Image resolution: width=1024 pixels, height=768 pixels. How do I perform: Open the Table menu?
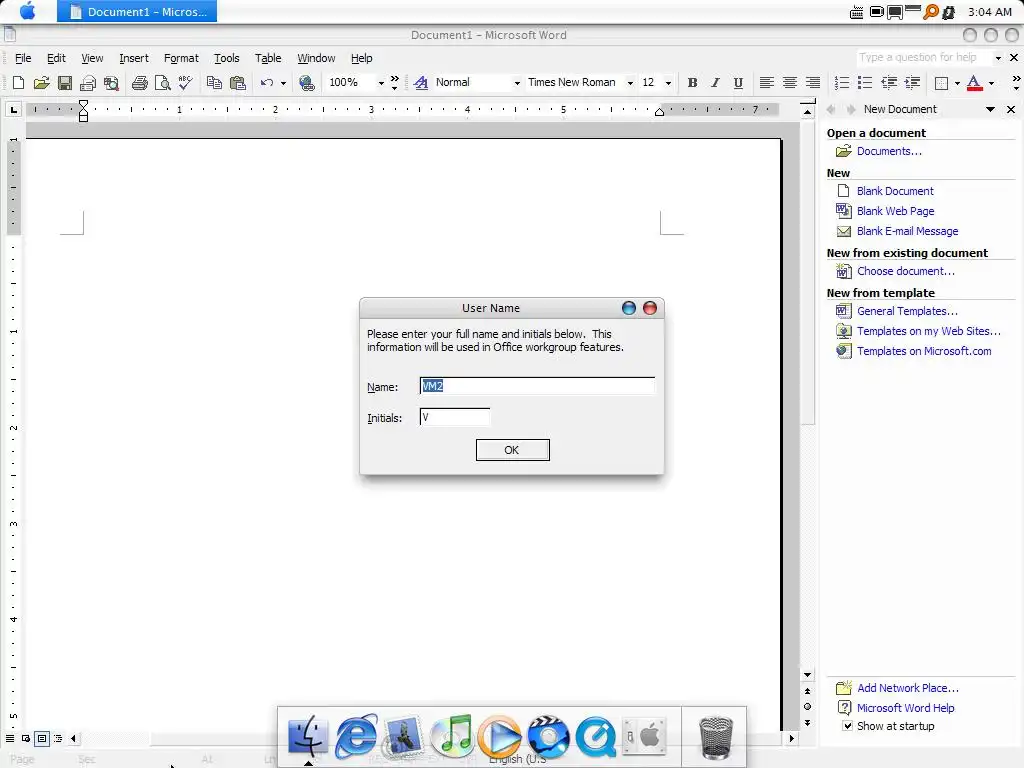point(268,58)
